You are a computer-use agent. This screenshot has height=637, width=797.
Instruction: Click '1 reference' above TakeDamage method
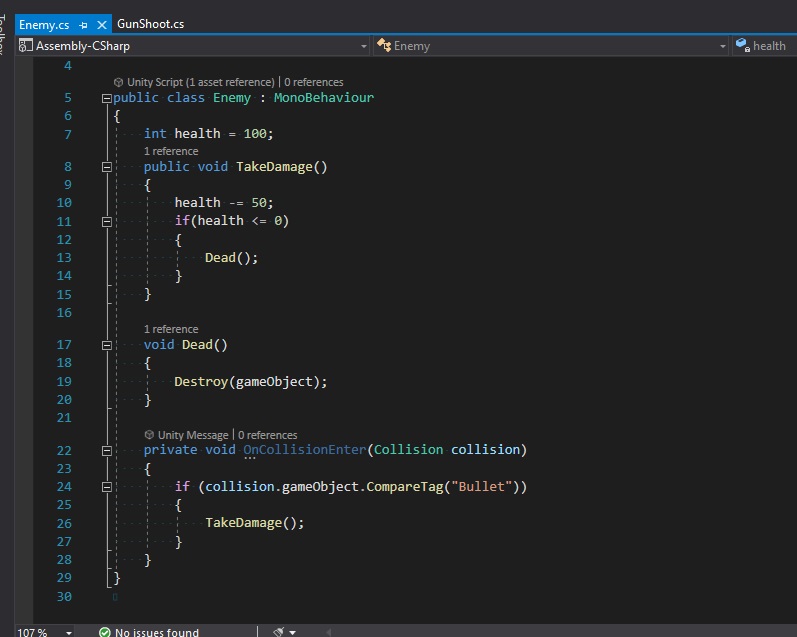pos(171,151)
